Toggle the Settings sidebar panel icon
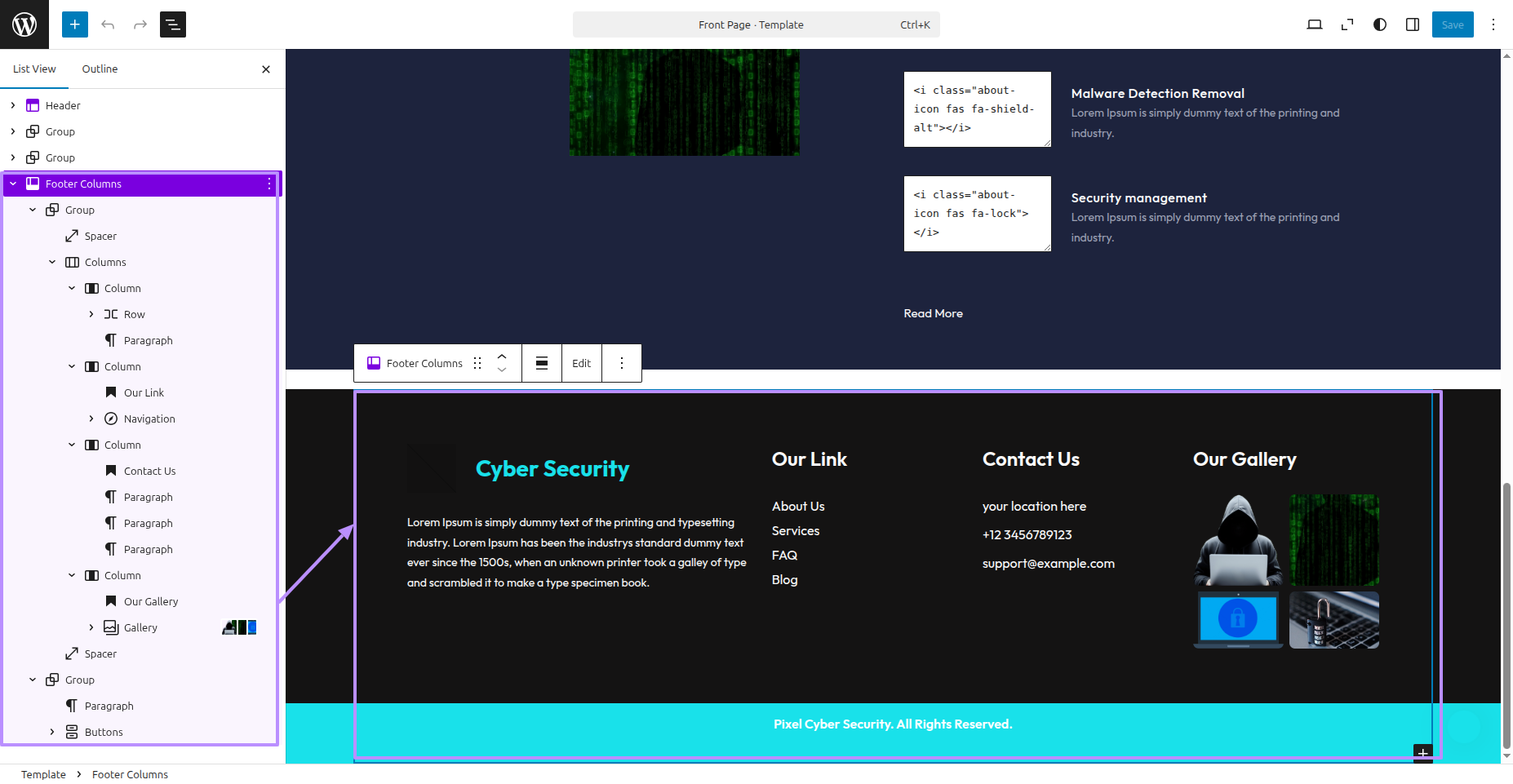Screen dimensions: 1513x784 pyautogui.click(x=1412, y=24)
